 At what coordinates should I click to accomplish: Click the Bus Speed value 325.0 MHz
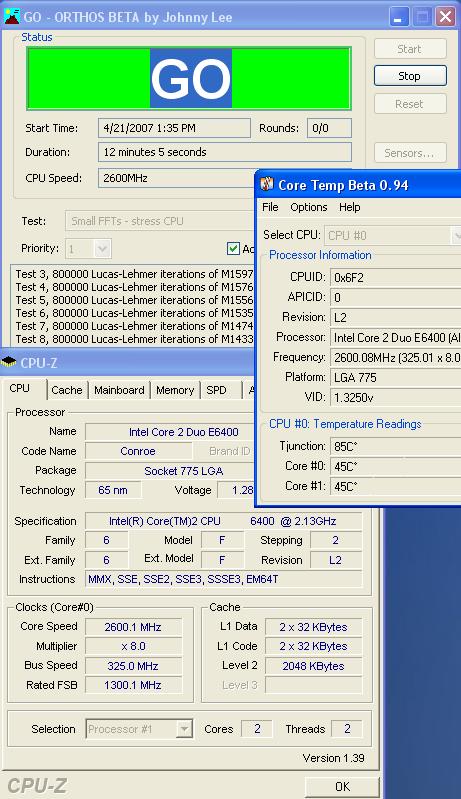pos(133,666)
